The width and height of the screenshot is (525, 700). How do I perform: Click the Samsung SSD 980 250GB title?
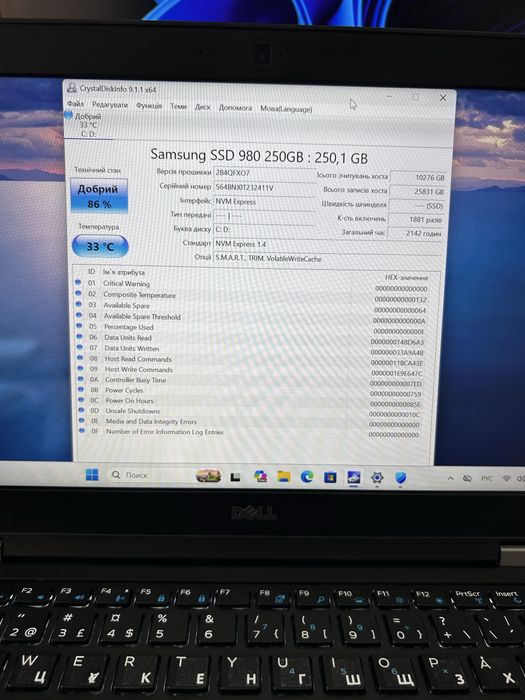point(259,156)
